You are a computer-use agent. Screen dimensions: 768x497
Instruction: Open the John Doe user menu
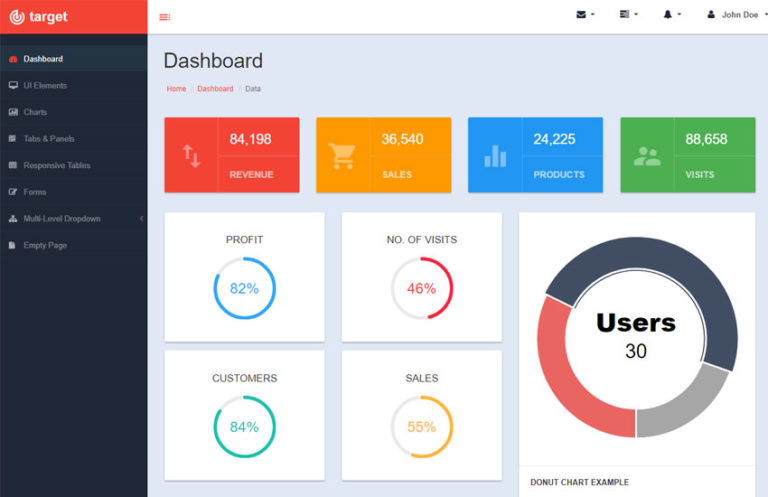[x=732, y=15]
